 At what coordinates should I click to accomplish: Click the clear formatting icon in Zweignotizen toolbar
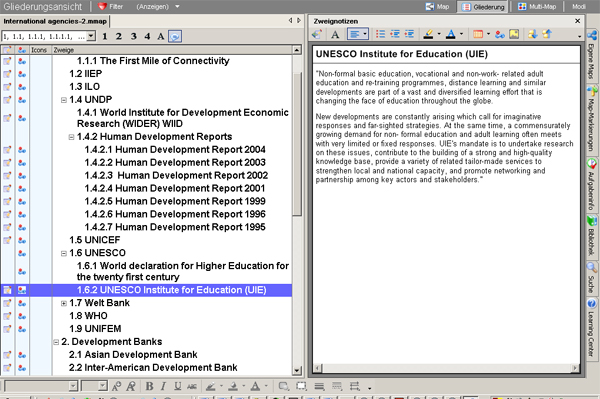coord(317,34)
